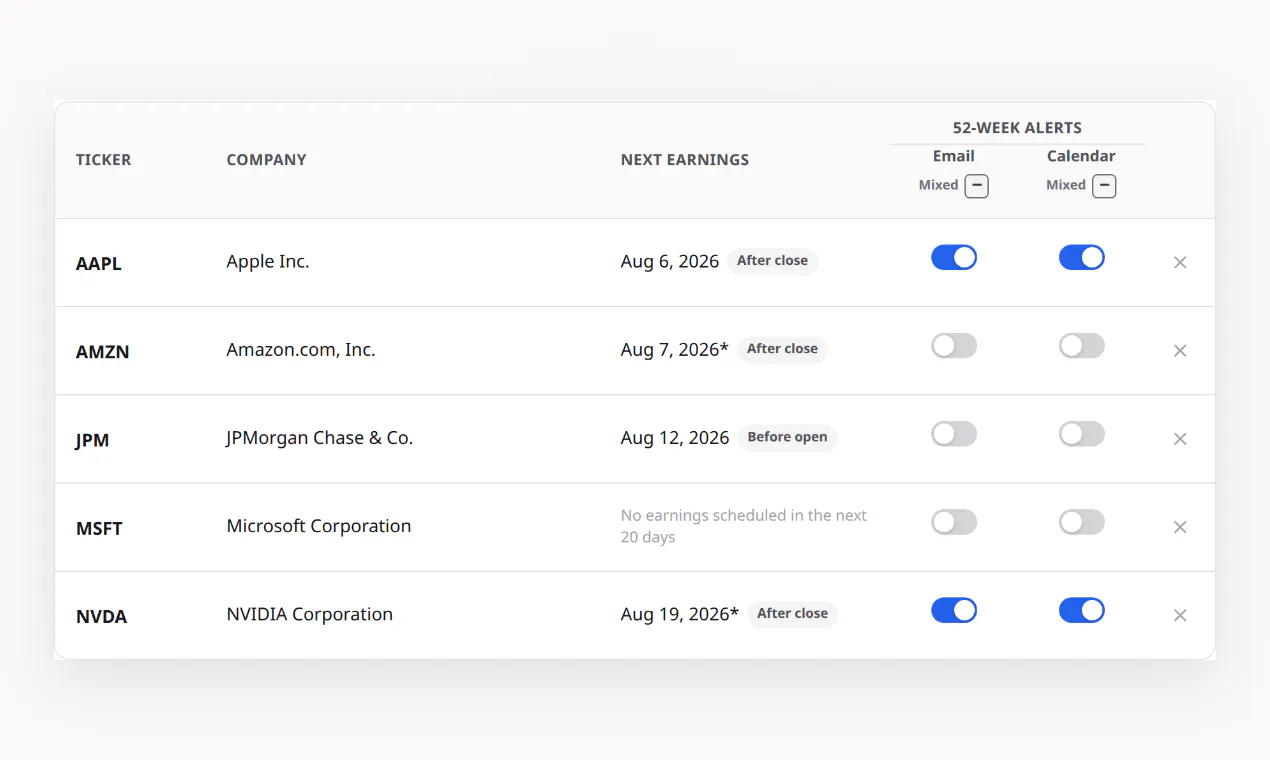The image size is (1270, 760).
Task: Turn off Email alert for NVDA
Action: pyautogui.click(x=954, y=610)
